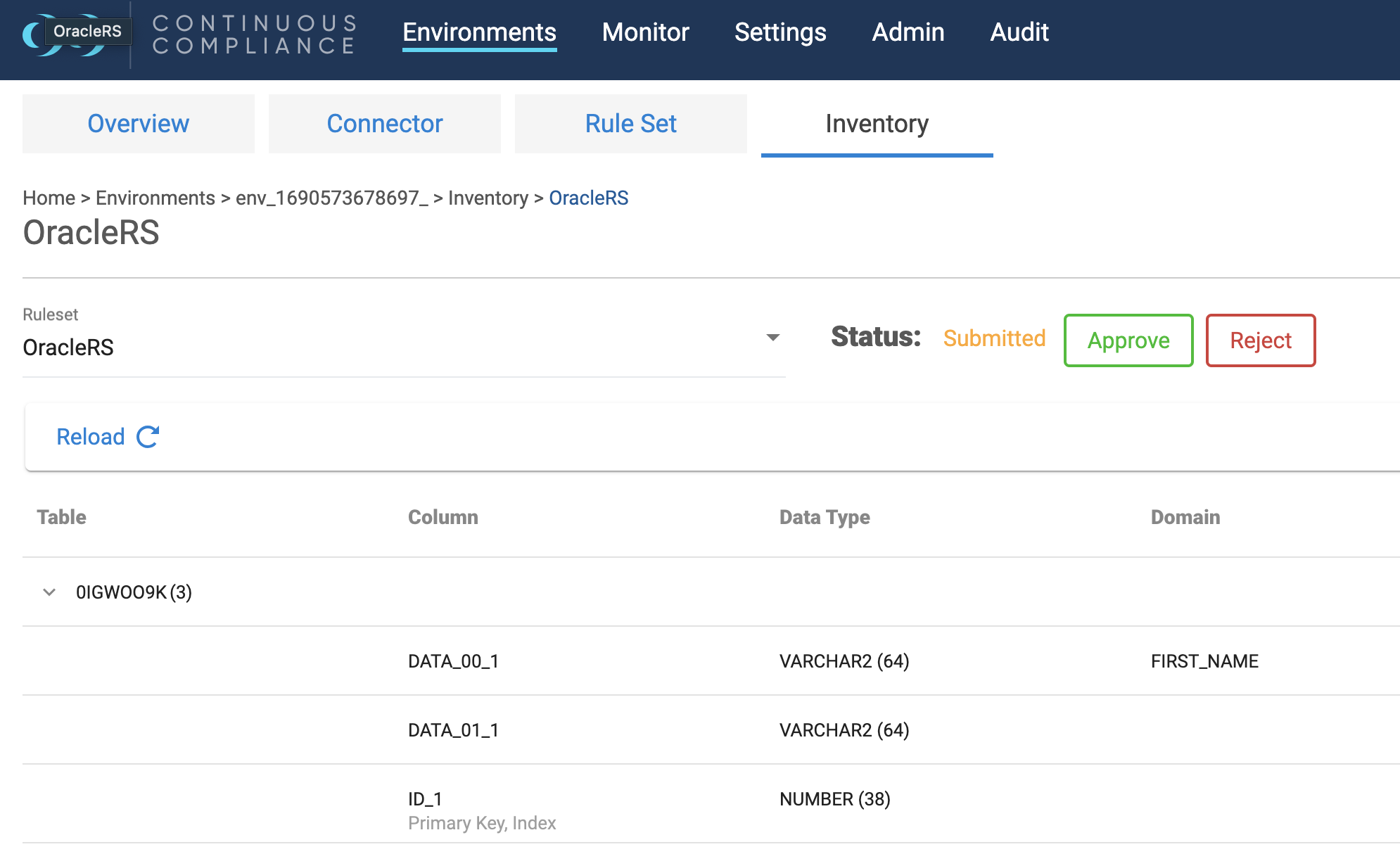Click the Reload link text

coord(91,437)
